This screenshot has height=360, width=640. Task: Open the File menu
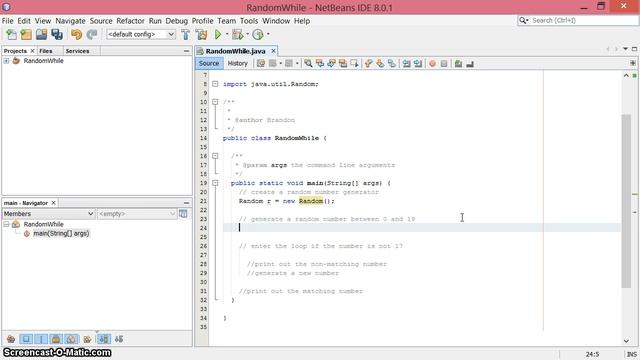[7, 21]
